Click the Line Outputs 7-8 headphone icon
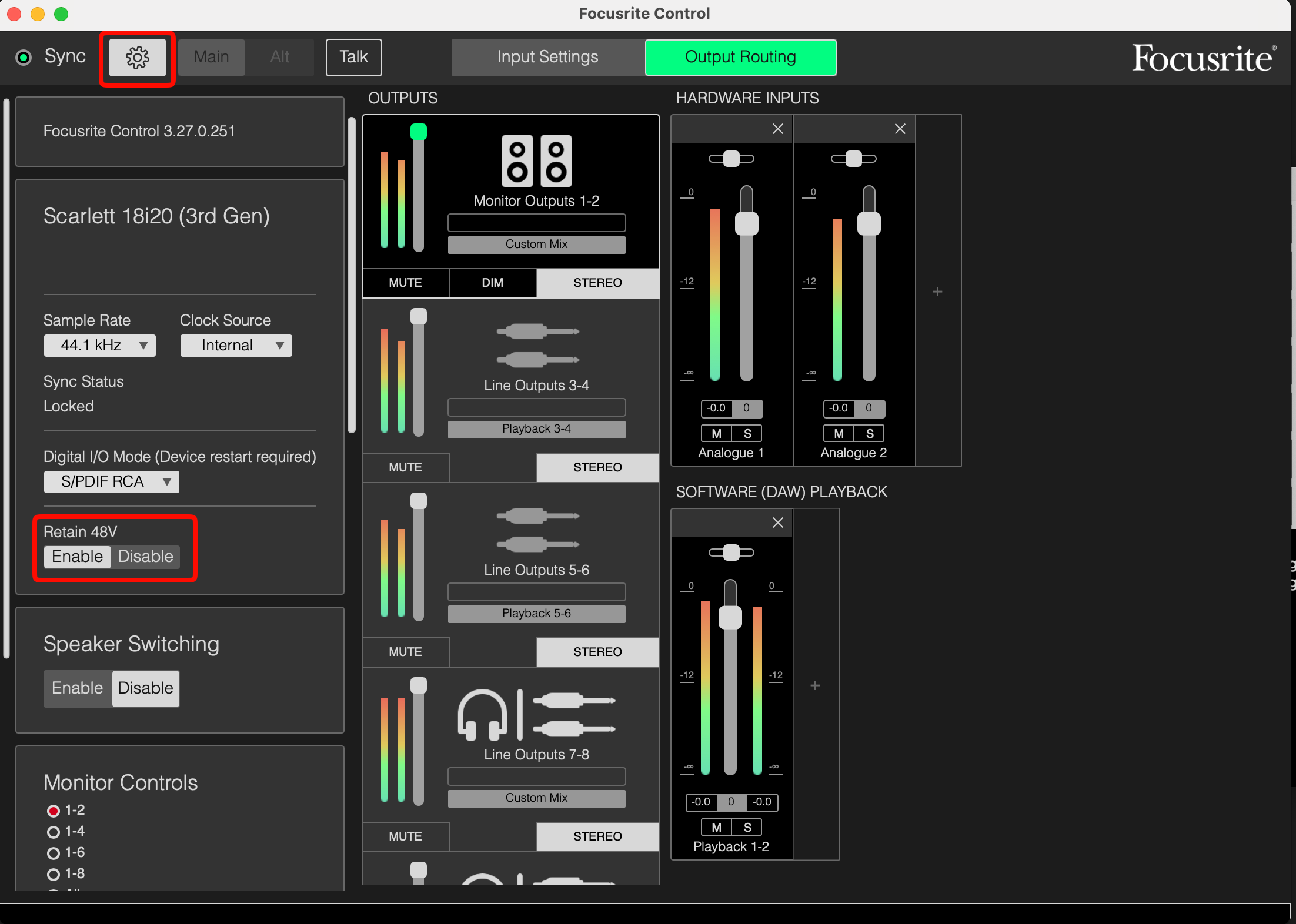The height and width of the screenshot is (924, 1296). coord(482,715)
